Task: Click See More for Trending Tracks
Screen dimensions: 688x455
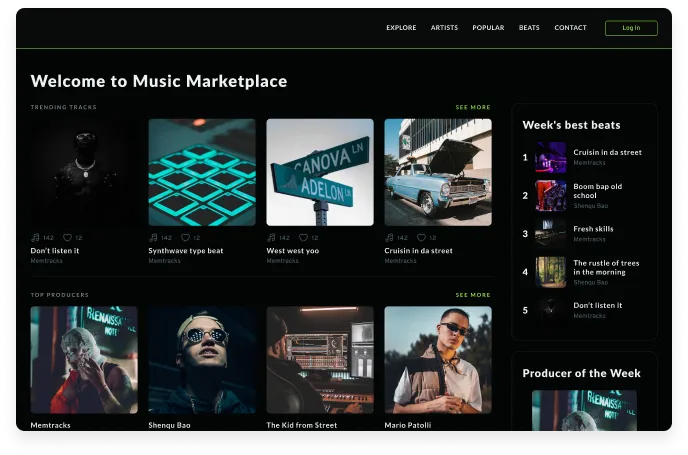Action: pos(473,107)
